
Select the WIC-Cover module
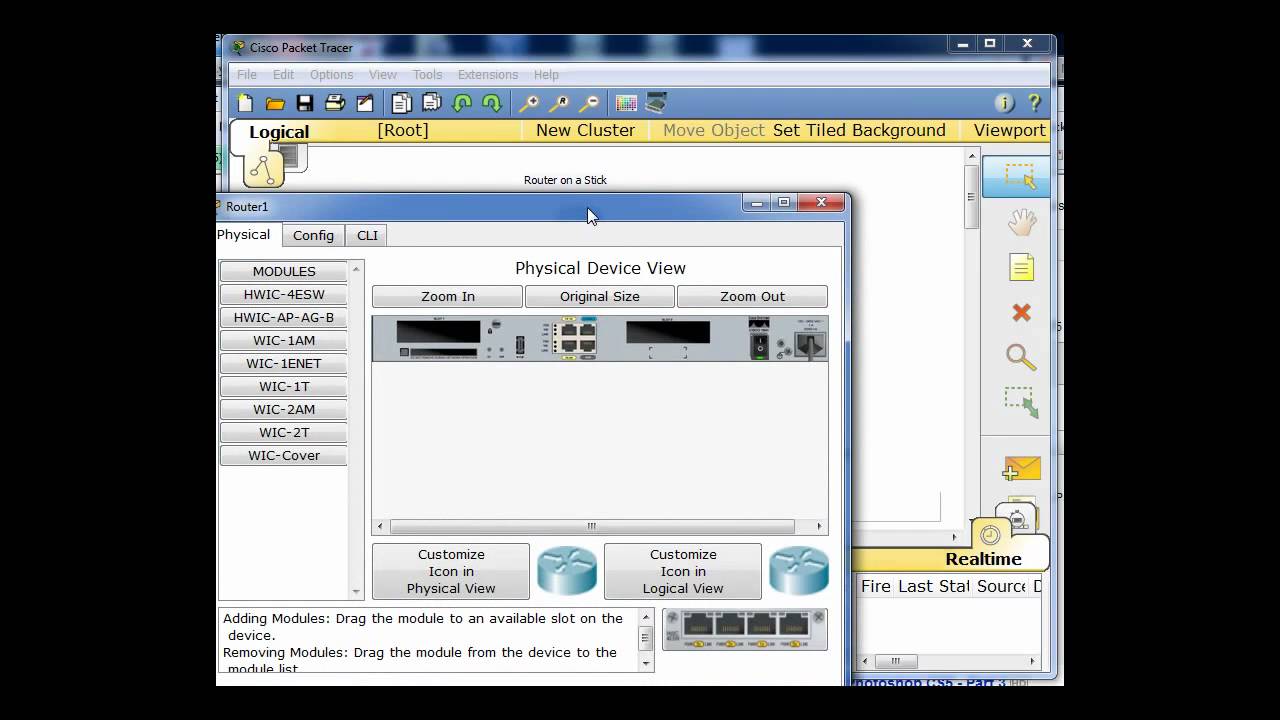pos(284,455)
